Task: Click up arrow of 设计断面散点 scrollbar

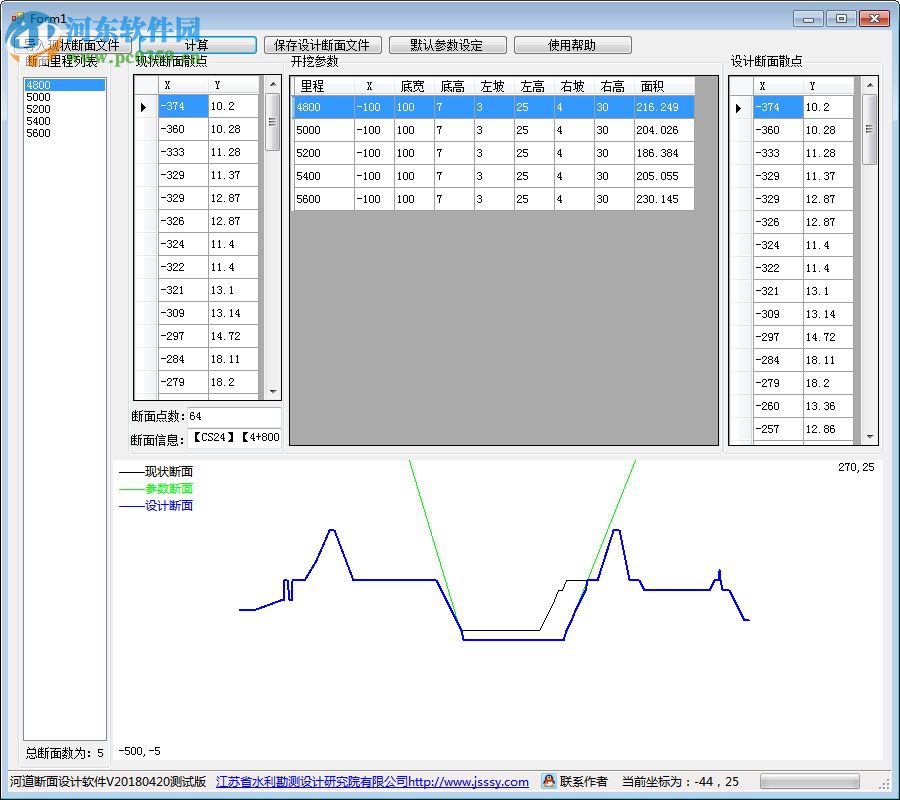Action: (x=869, y=86)
